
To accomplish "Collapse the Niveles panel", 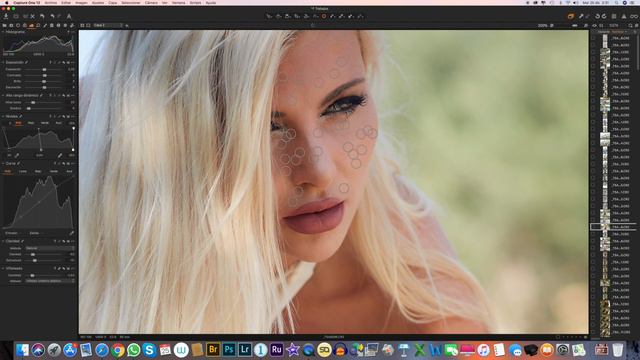I will click(3, 116).
